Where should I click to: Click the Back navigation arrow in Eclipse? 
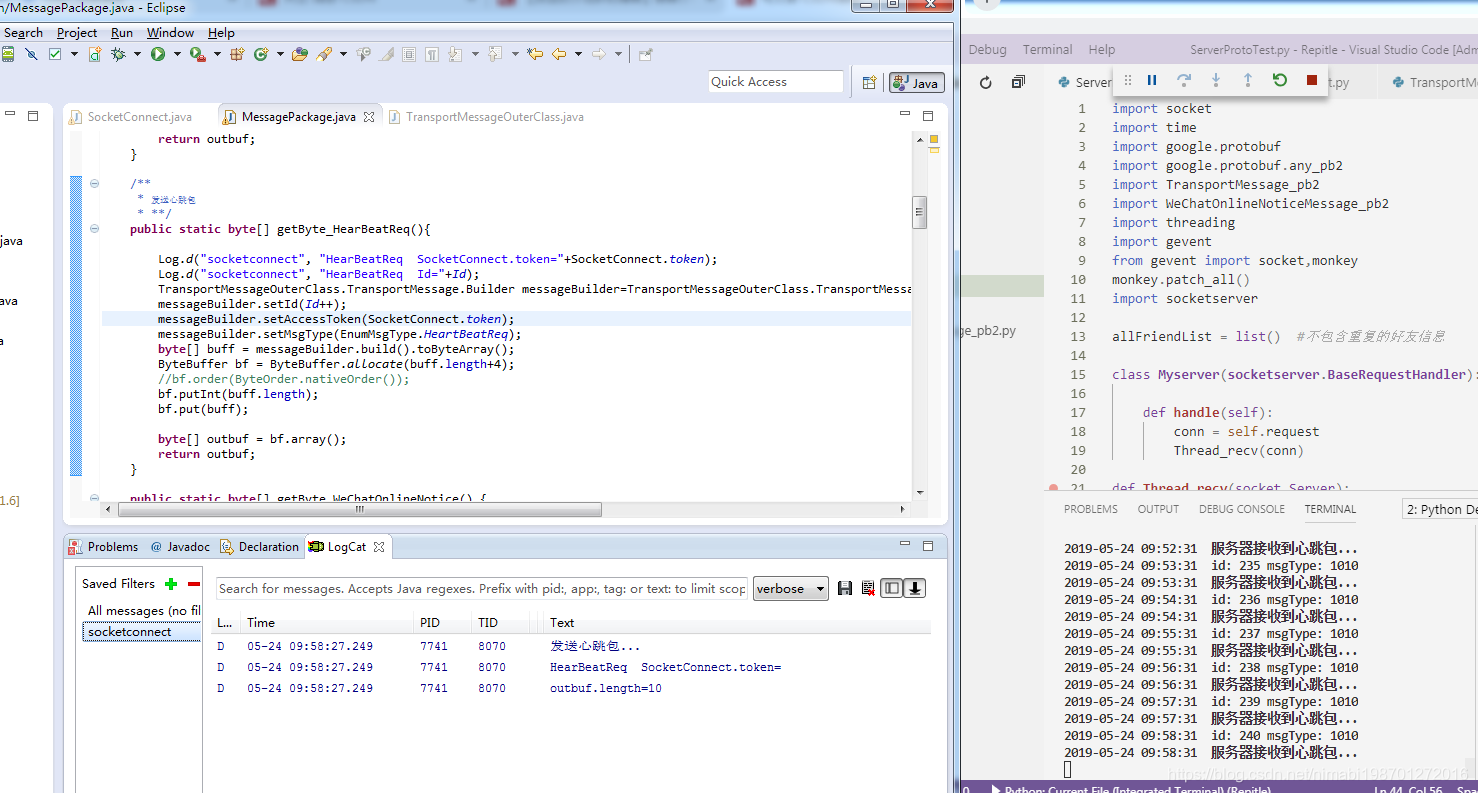(559, 54)
